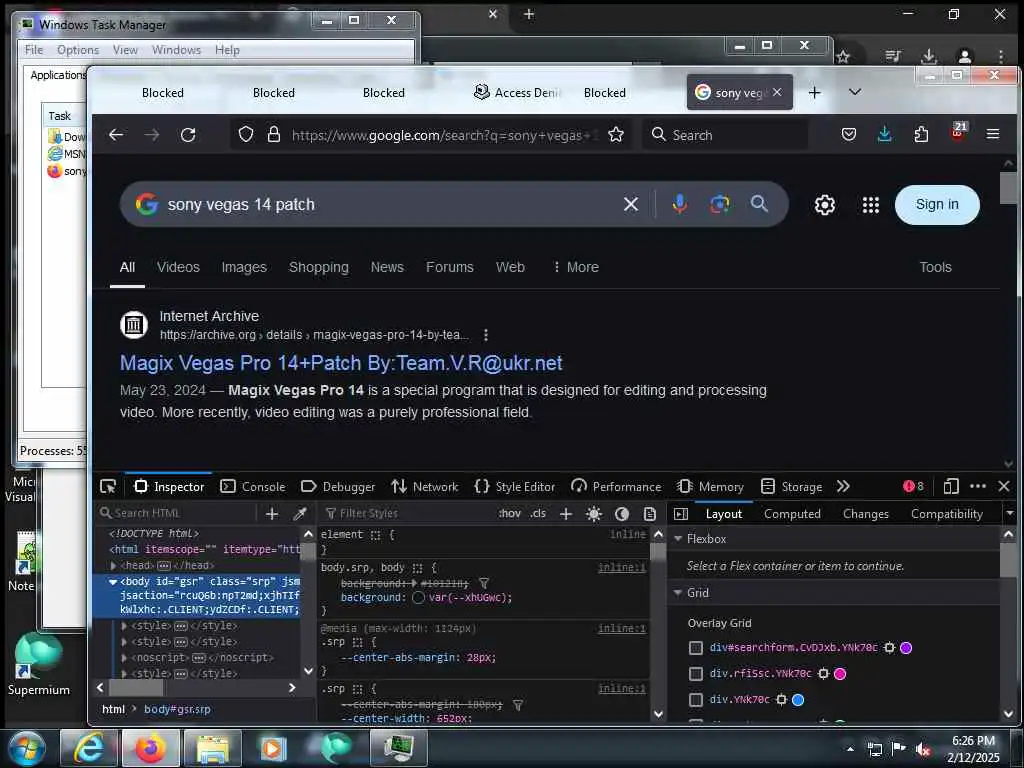Screen dimensions: 1024x768
Task: Enable grid overlay for div.YNk70c
Action: 696,699
